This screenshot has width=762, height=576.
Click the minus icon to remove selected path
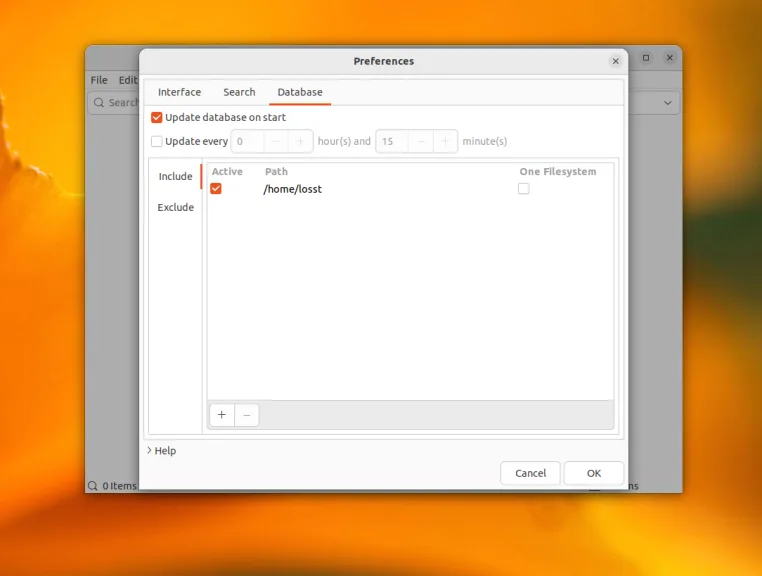(x=246, y=415)
